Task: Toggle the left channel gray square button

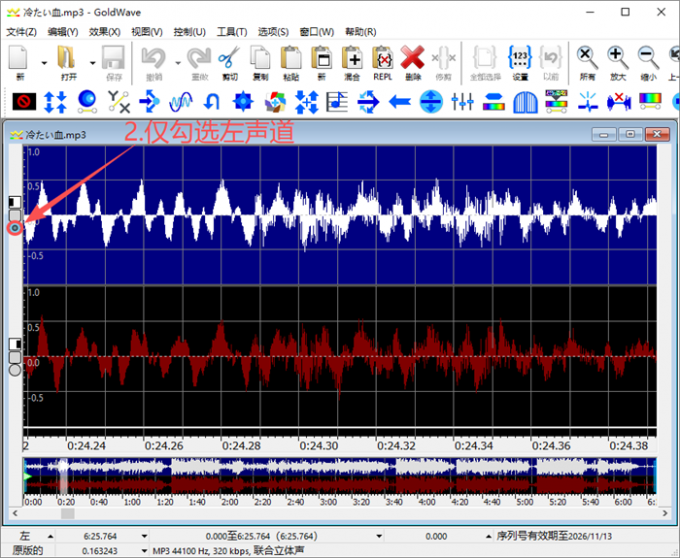Action: pos(15,215)
